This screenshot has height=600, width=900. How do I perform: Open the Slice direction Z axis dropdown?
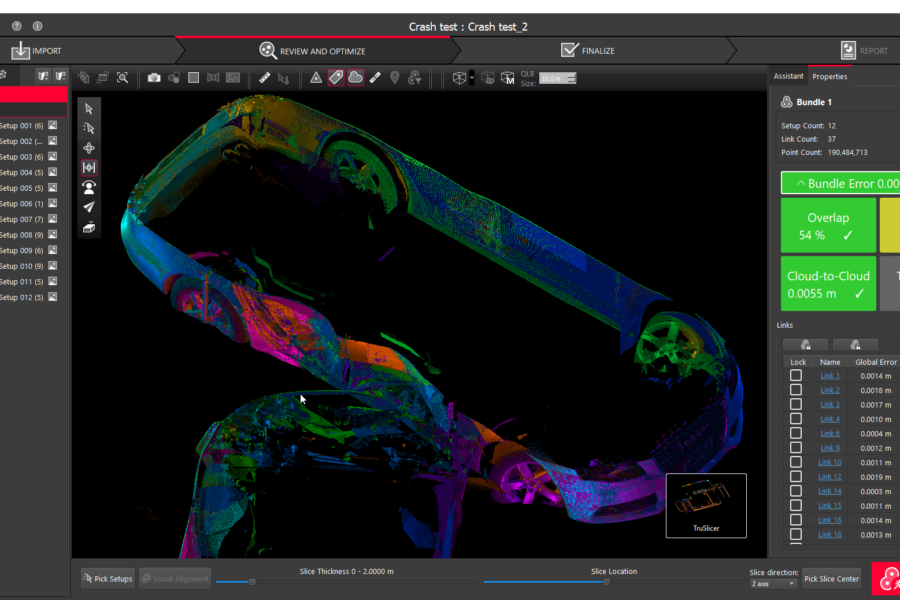click(x=773, y=583)
